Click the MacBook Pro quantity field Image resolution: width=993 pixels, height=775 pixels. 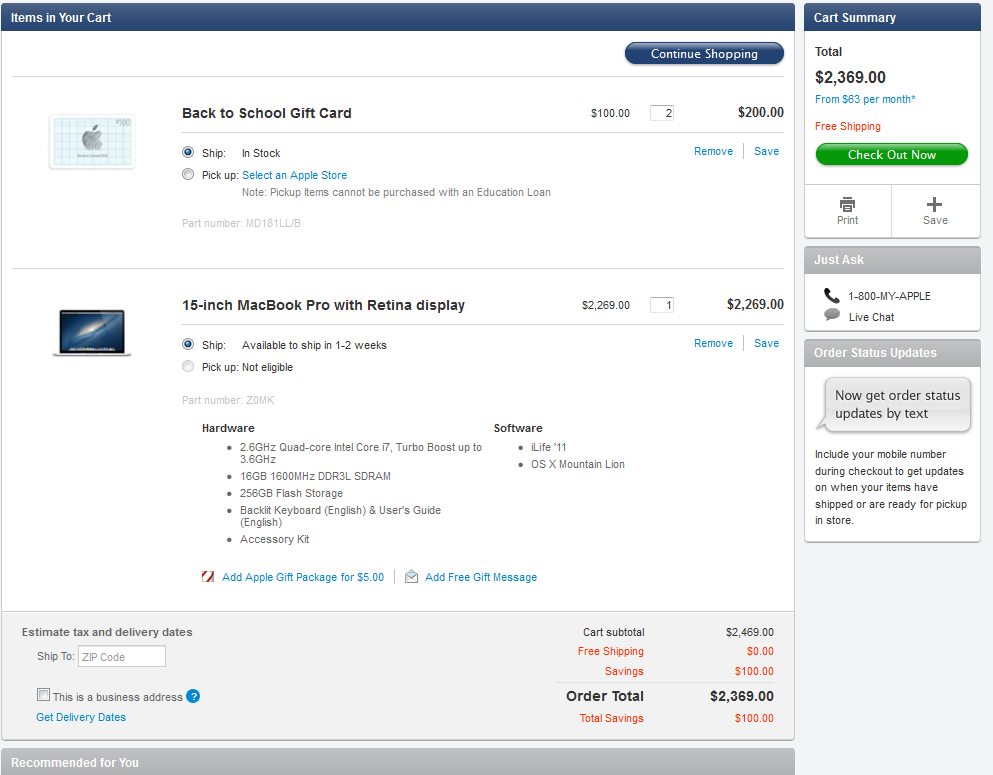pyautogui.click(x=662, y=305)
